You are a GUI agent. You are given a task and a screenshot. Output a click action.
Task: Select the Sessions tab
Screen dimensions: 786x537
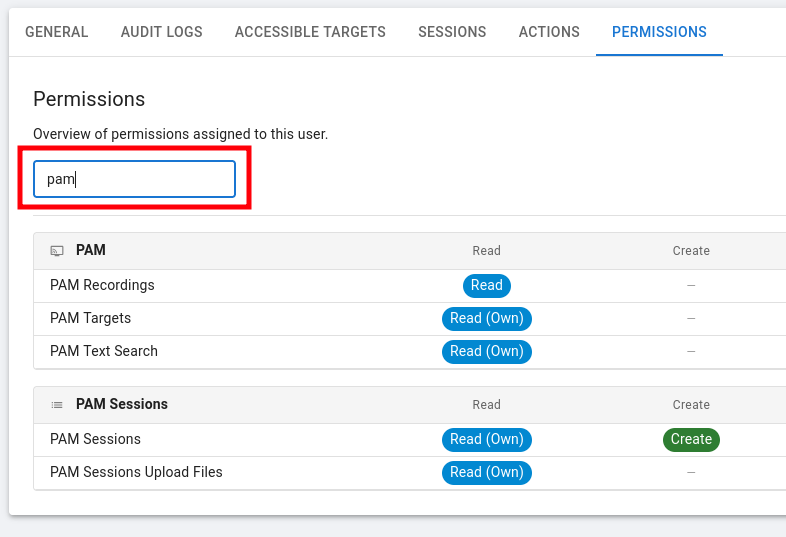[452, 32]
